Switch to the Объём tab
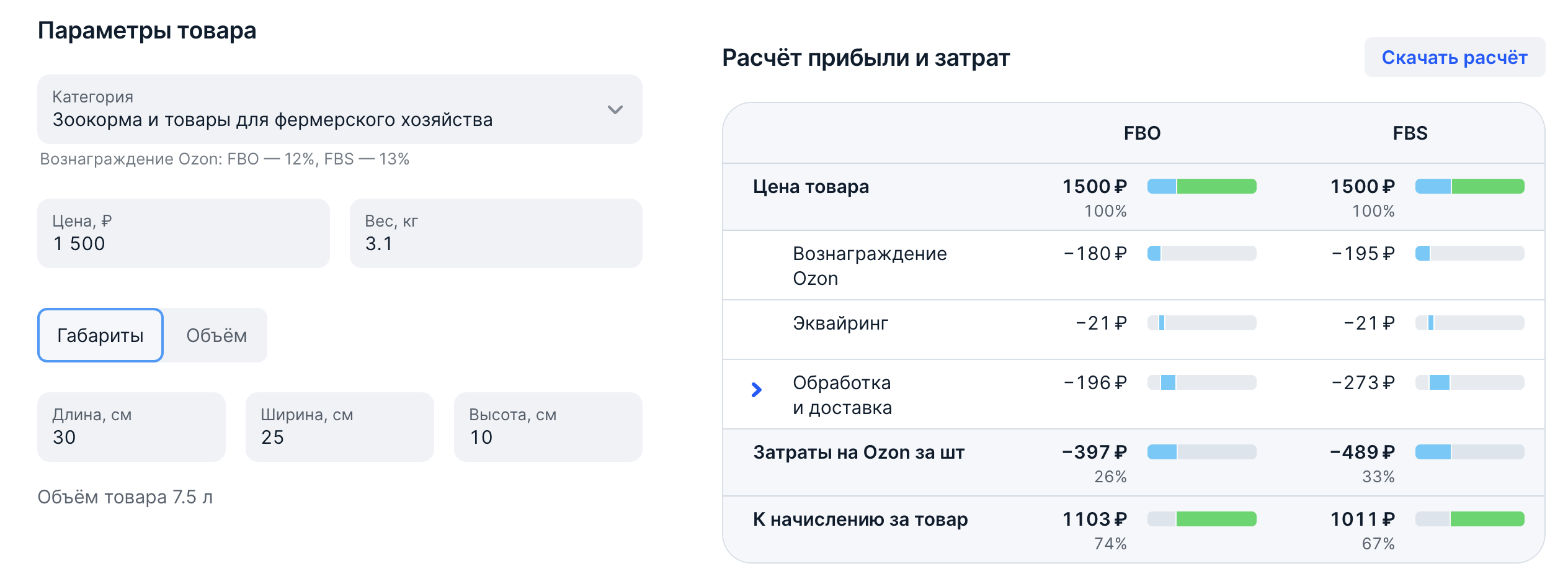The width and height of the screenshot is (1568, 576). pos(216,335)
